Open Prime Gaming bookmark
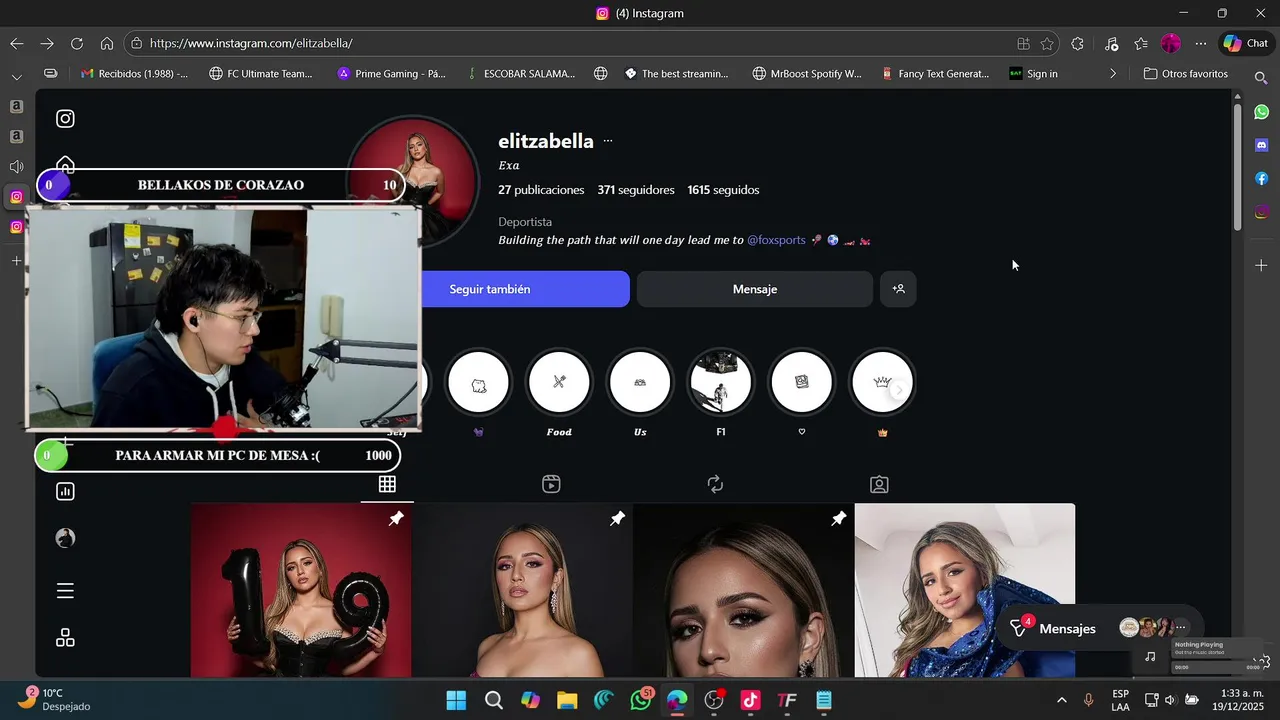 (392, 73)
